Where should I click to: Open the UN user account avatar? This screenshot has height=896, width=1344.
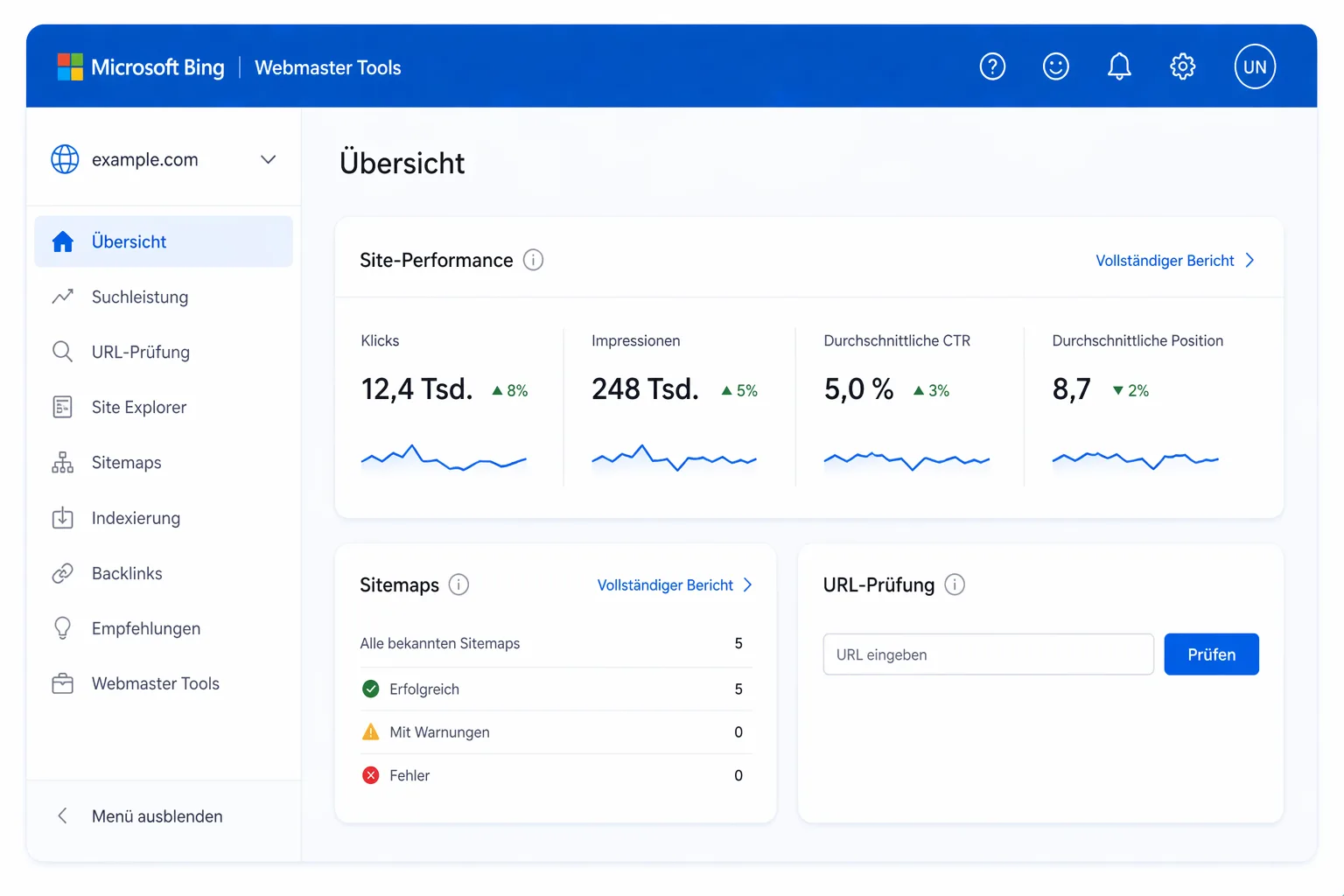click(x=1255, y=66)
